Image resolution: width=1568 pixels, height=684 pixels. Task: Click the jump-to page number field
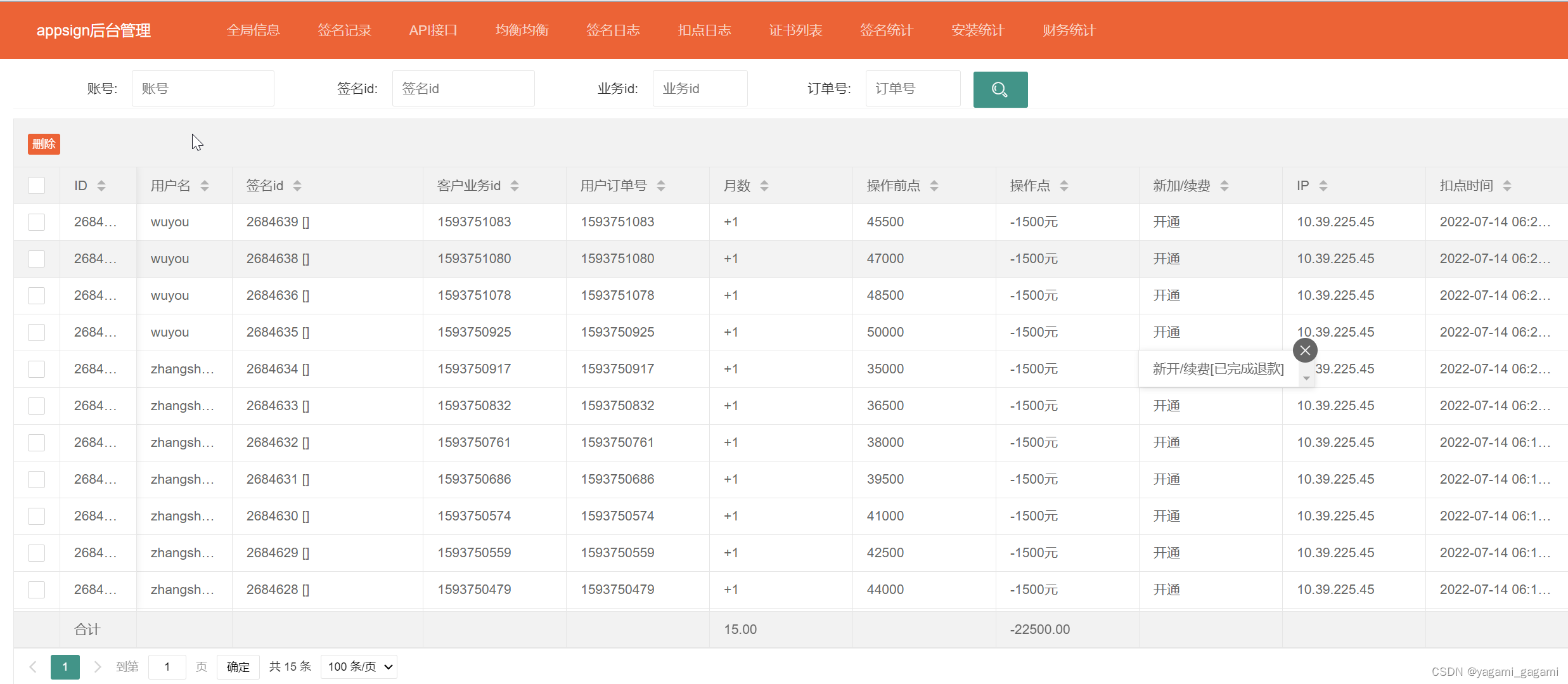click(167, 667)
